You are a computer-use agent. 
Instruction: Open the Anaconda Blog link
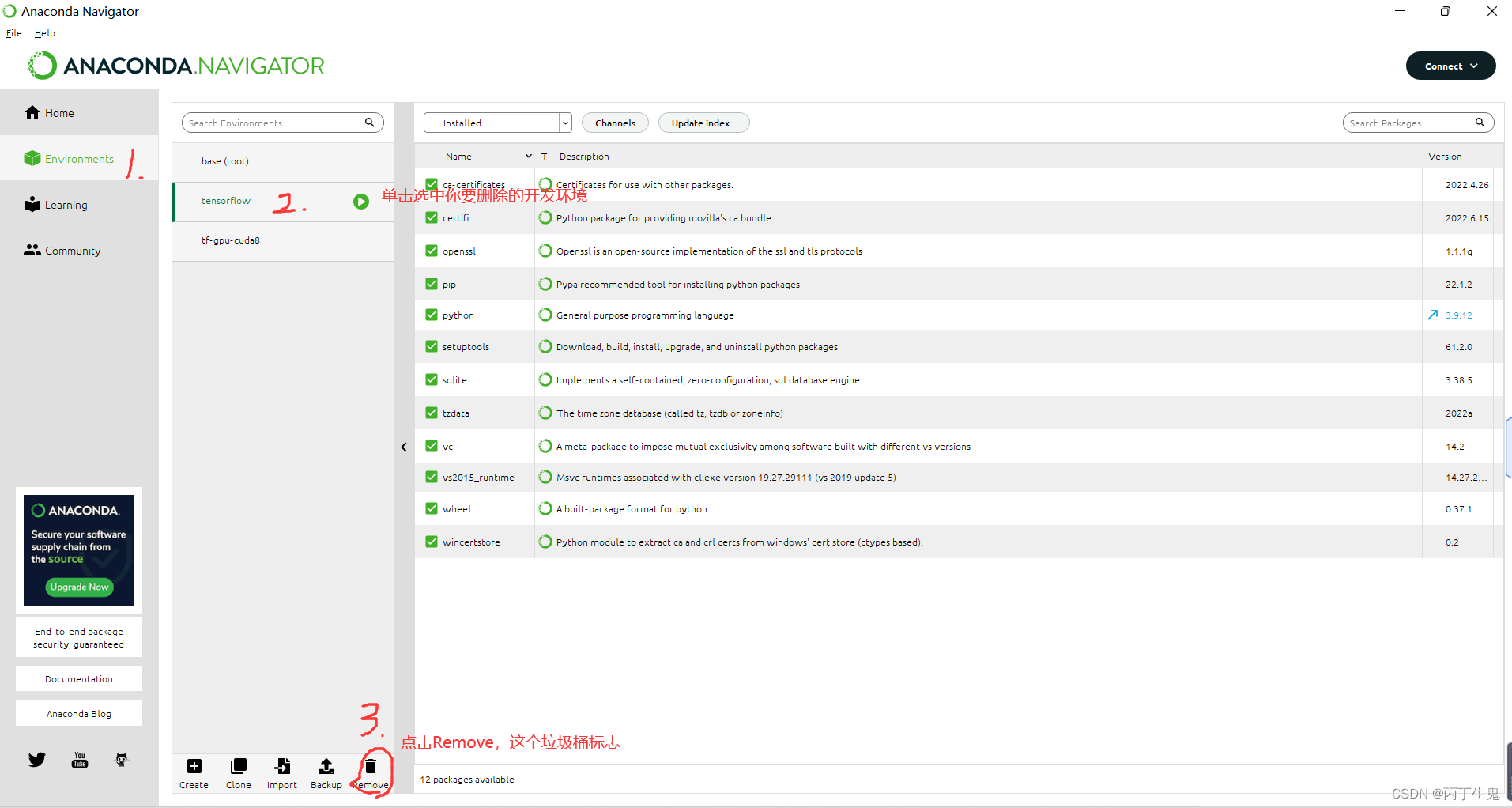pos(79,713)
